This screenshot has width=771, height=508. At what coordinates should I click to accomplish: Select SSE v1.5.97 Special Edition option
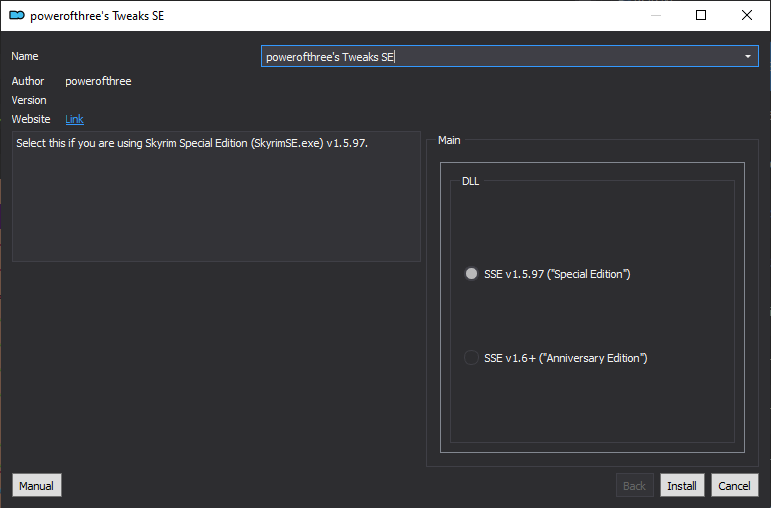click(x=472, y=274)
